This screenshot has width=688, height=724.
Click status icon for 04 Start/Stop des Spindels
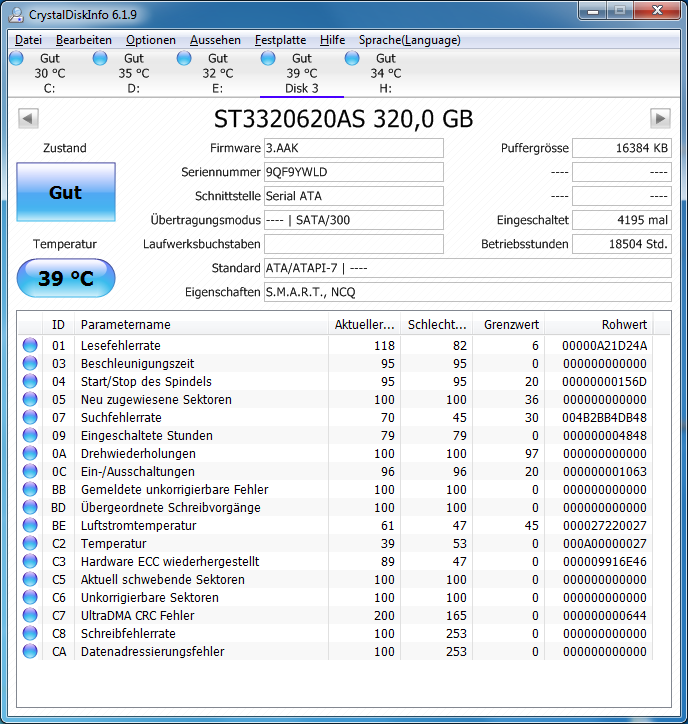click(30, 381)
